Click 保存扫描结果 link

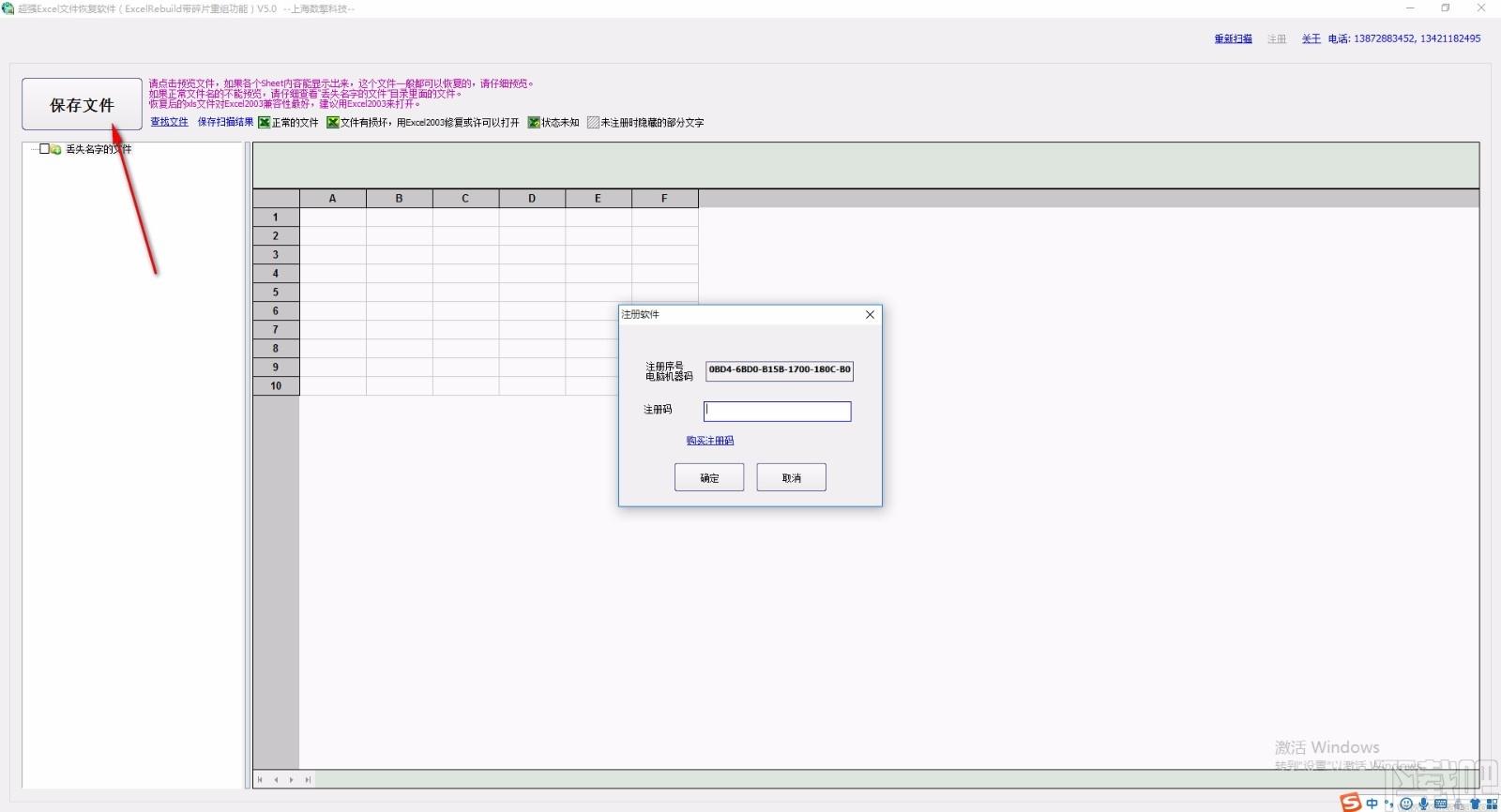225,122
